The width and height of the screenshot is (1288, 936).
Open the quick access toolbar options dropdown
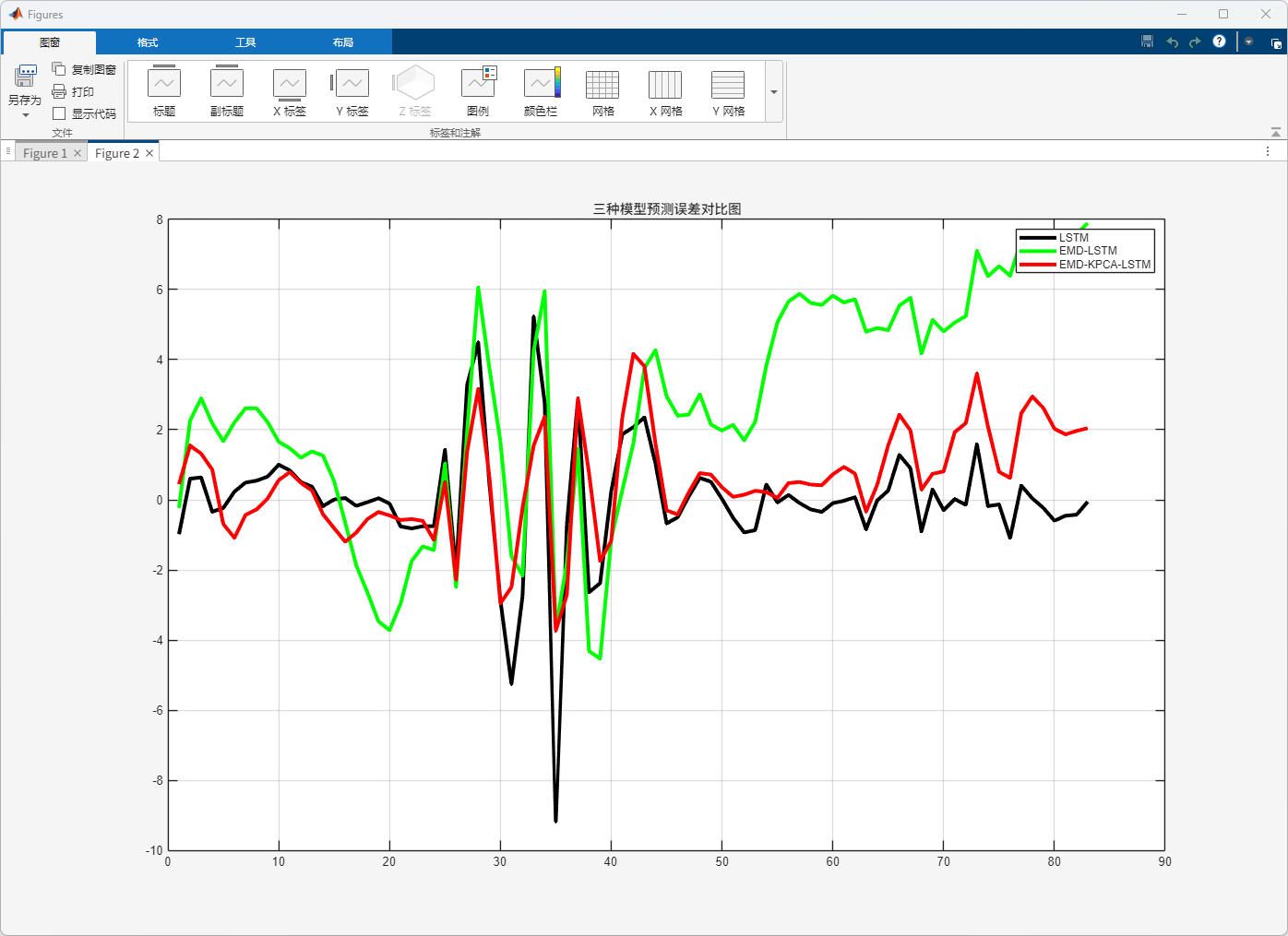[1248, 41]
